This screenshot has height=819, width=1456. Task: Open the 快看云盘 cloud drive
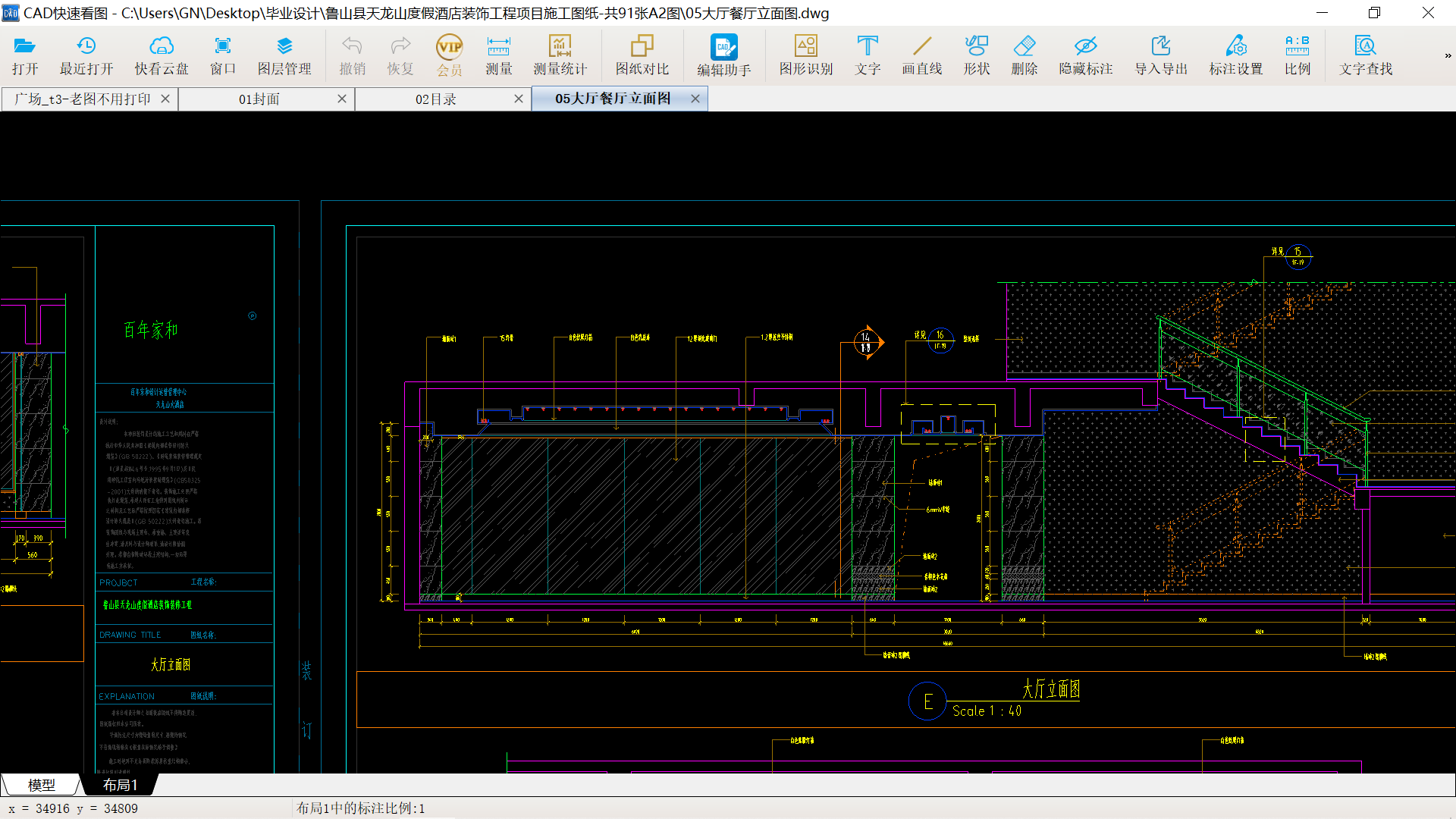pyautogui.click(x=162, y=55)
